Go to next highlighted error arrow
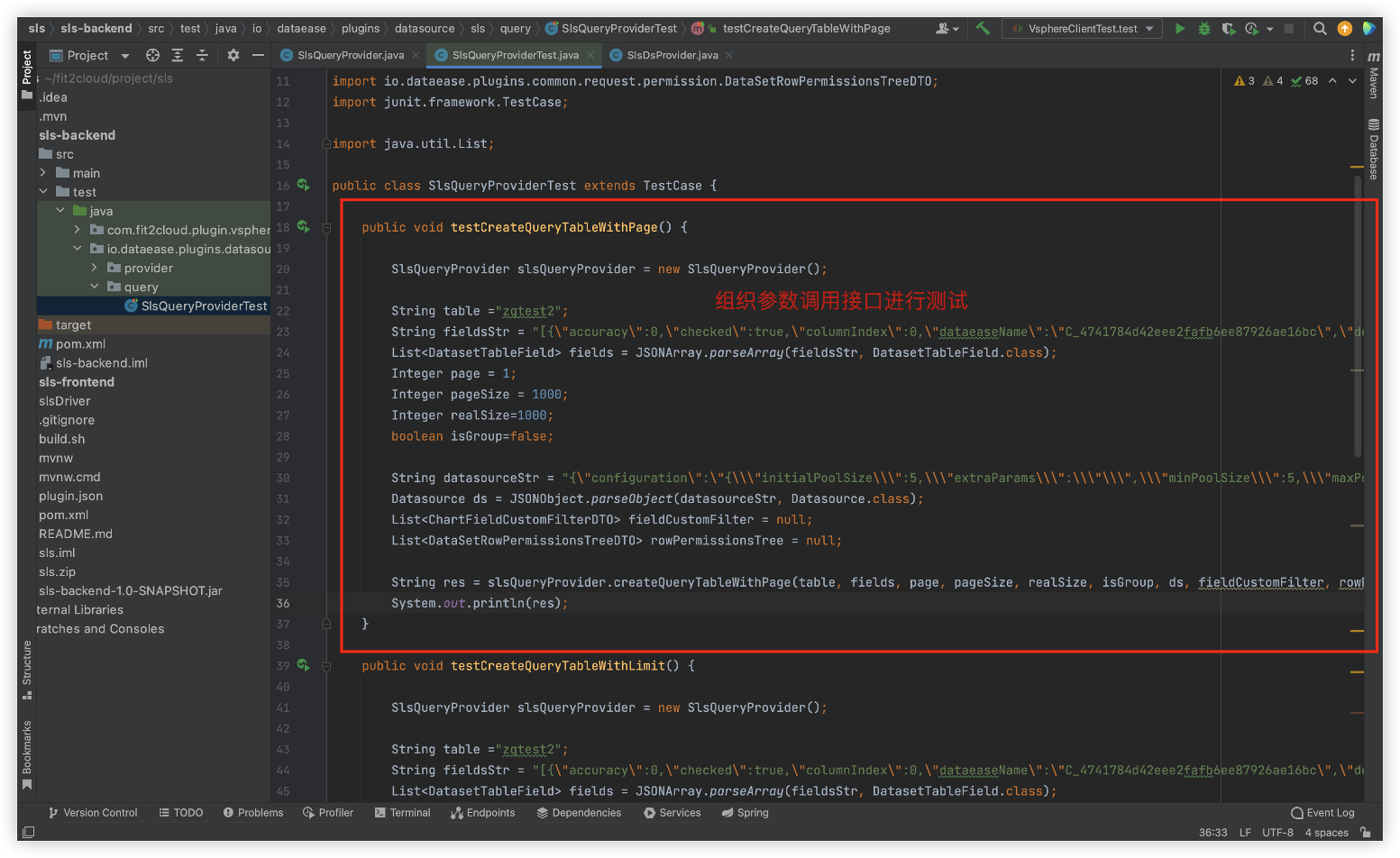 pos(1352,81)
